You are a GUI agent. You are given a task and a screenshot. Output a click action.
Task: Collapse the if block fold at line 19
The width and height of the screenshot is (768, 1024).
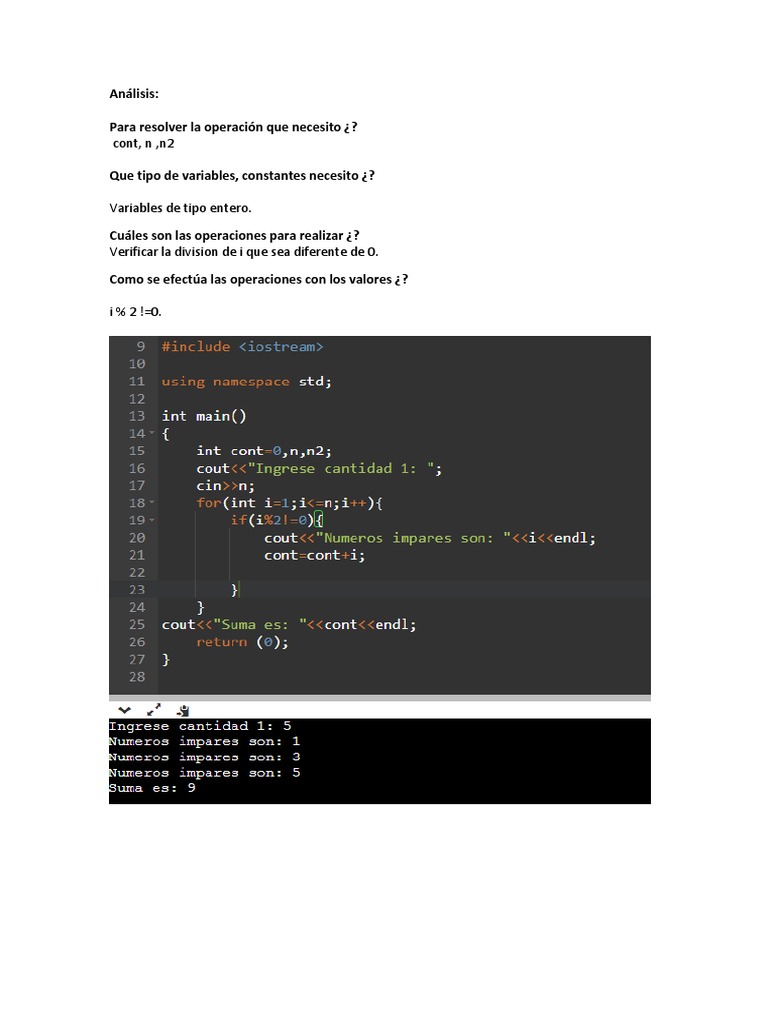coord(152,520)
